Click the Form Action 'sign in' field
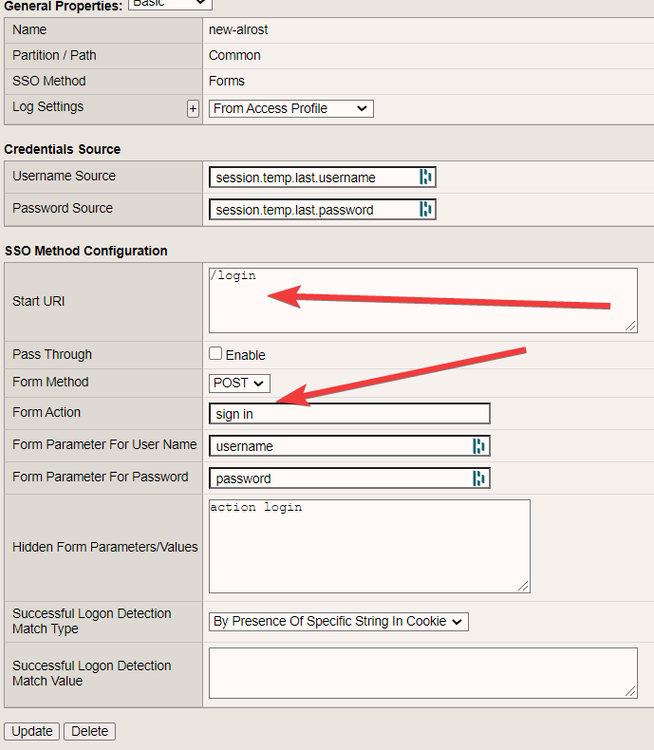The height and width of the screenshot is (750, 654). pyautogui.click(x=350, y=414)
